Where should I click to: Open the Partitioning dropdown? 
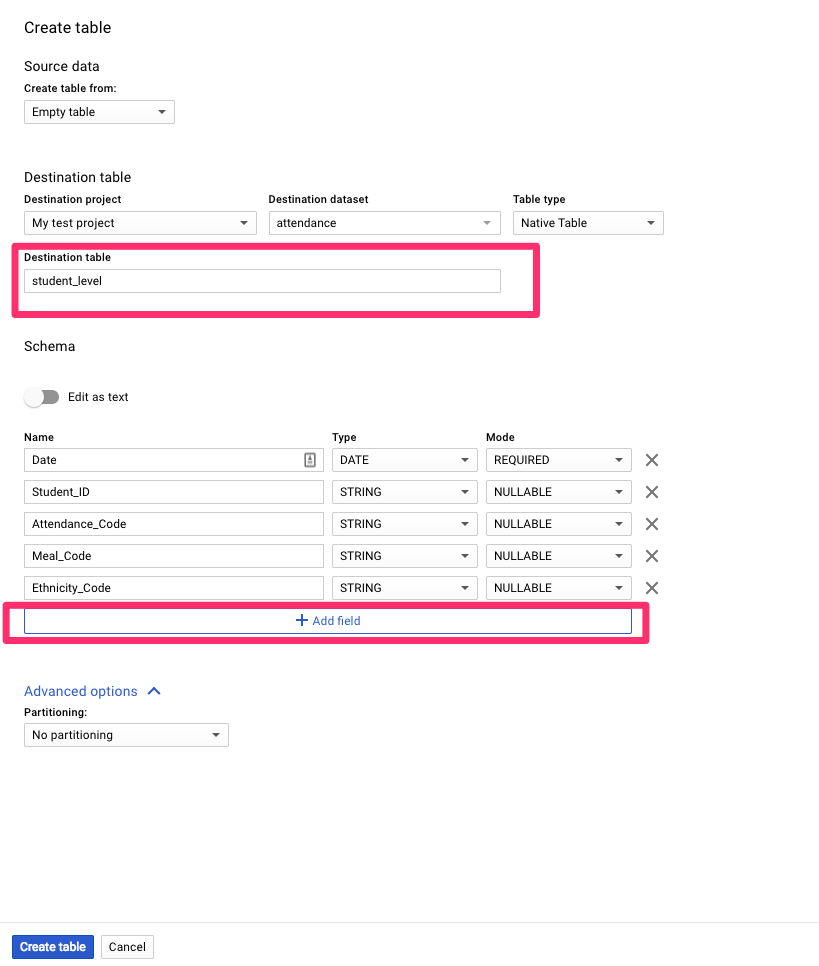click(x=126, y=735)
